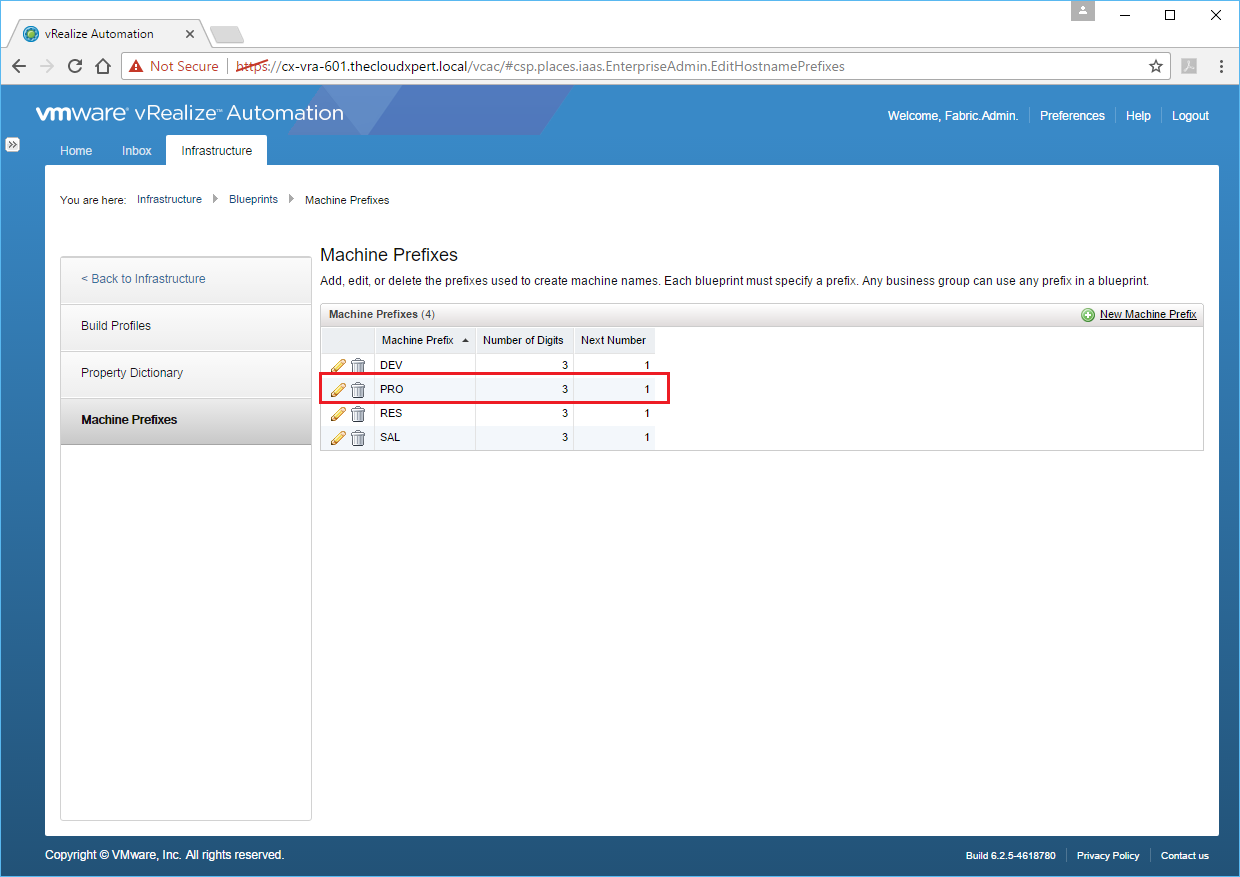Viewport: 1240px width, 877px height.
Task: Open editing for the RES prefix row
Action: [x=338, y=414]
